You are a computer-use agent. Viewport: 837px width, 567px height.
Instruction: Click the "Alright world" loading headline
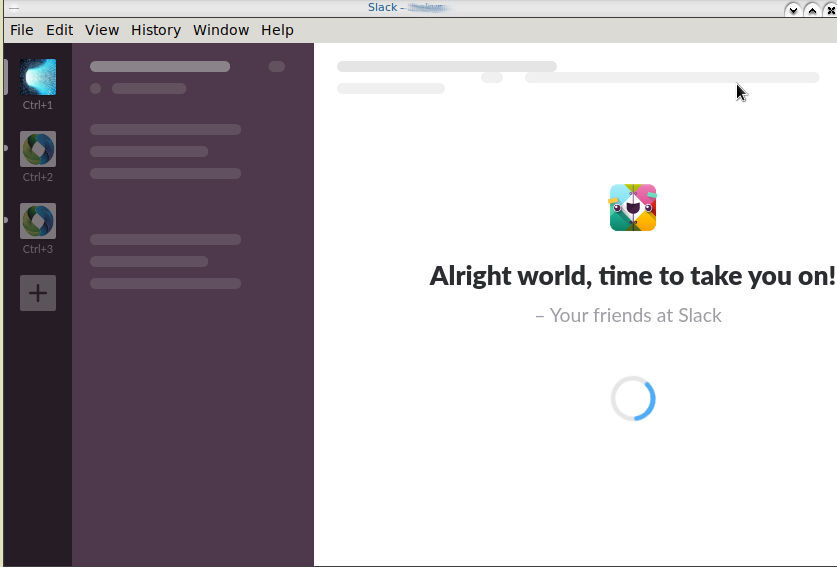(632, 275)
